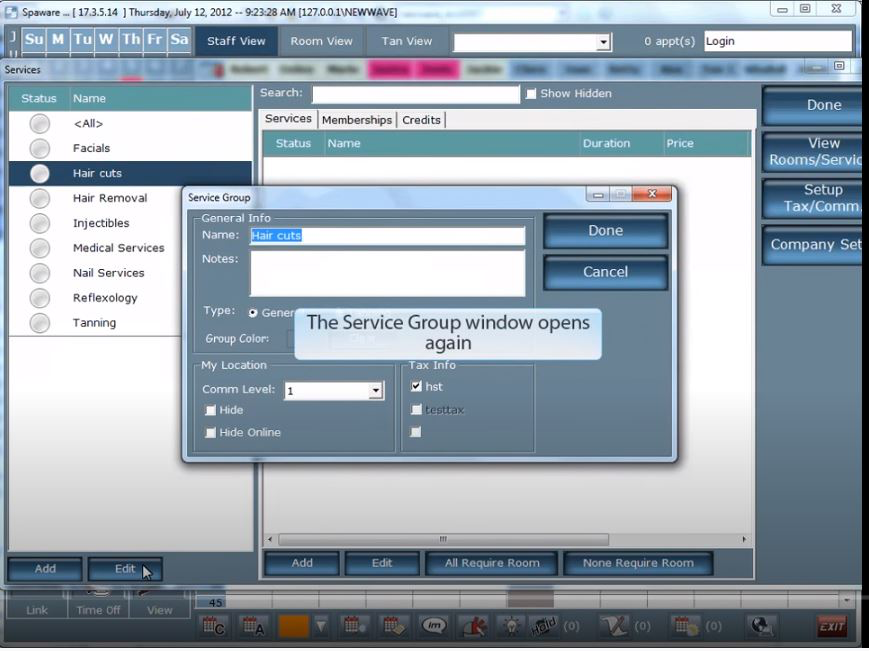869x651 pixels.
Task: Click Add below the service group list
Action: point(45,569)
